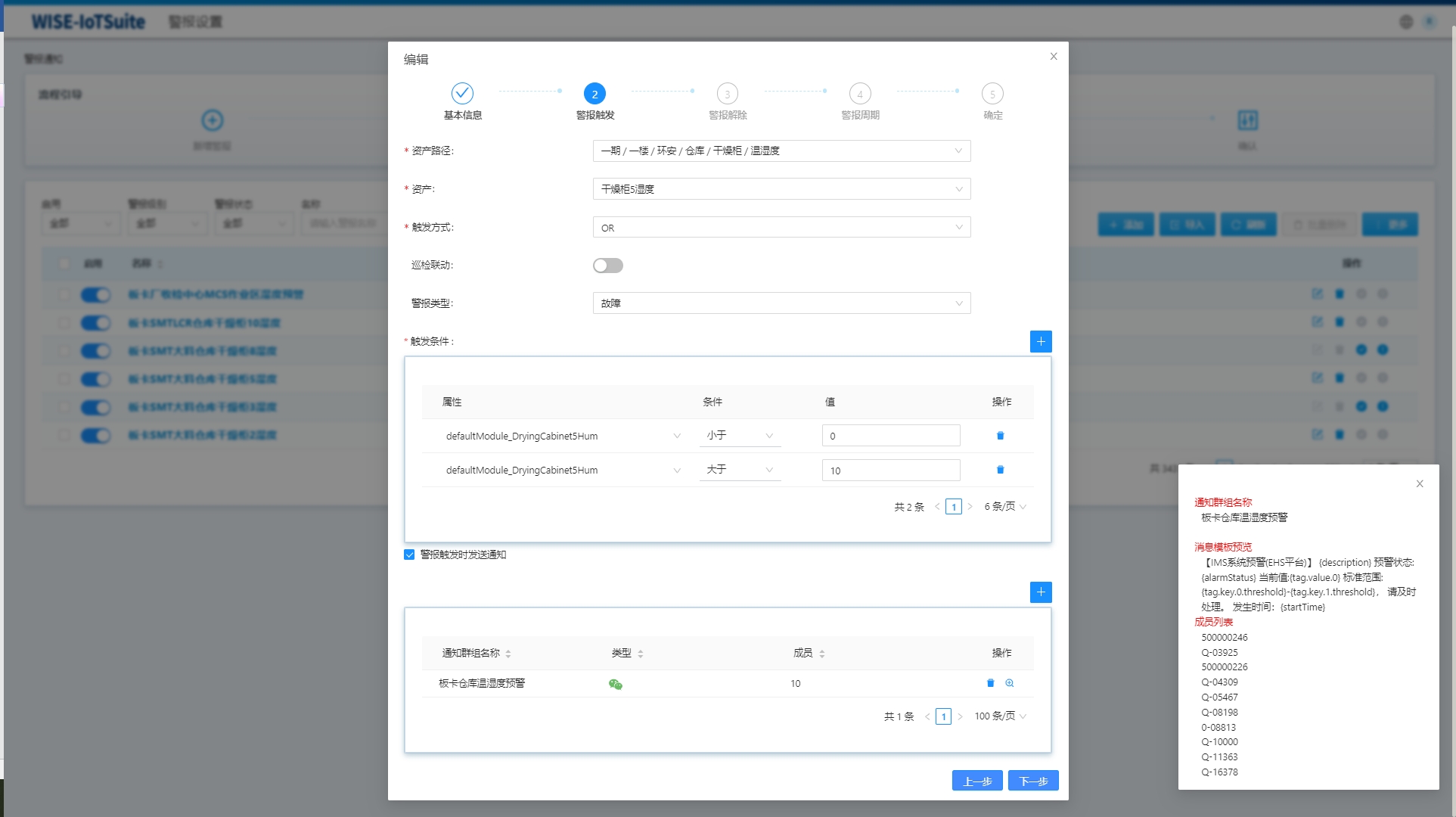Image resolution: width=1456 pixels, height=817 pixels.
Task: Click the 上一步 button
Action: coord(976,781)
